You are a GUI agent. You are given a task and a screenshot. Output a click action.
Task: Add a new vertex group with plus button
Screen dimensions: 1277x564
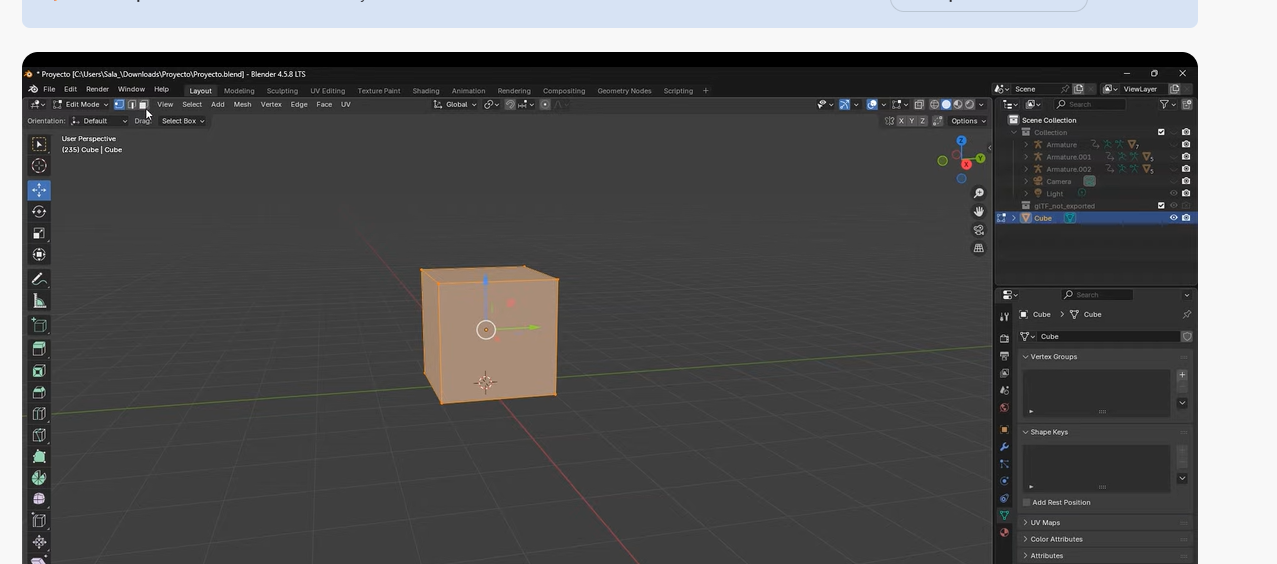click(1182, 375)
